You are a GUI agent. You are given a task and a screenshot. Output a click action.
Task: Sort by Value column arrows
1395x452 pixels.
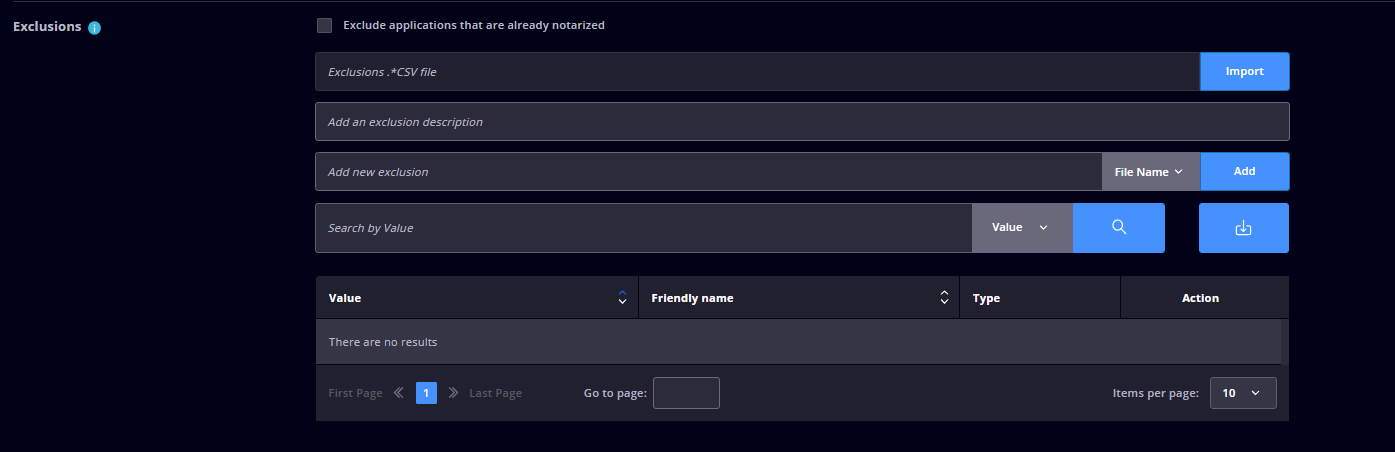622,298
